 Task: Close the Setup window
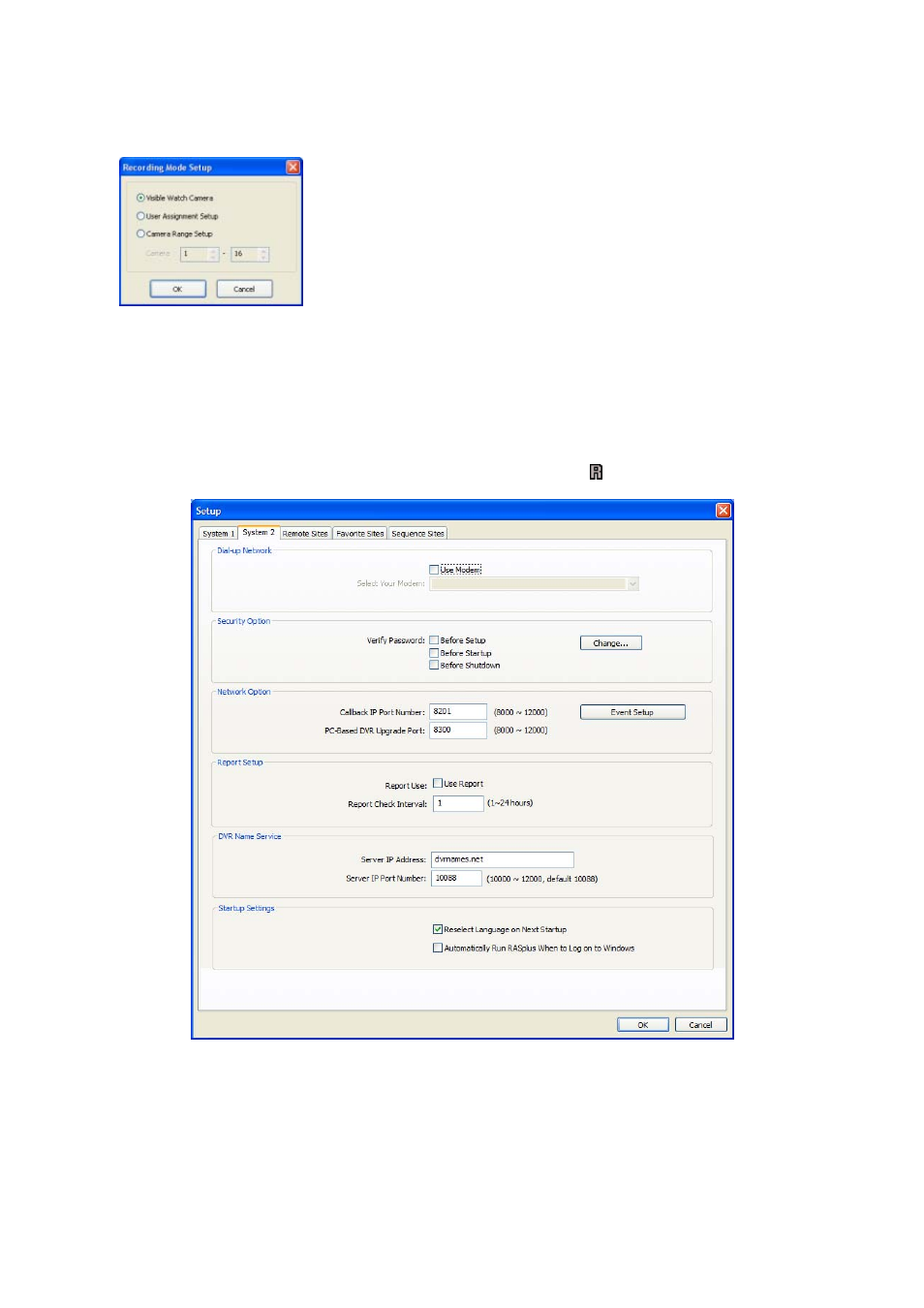coord(723,511)
